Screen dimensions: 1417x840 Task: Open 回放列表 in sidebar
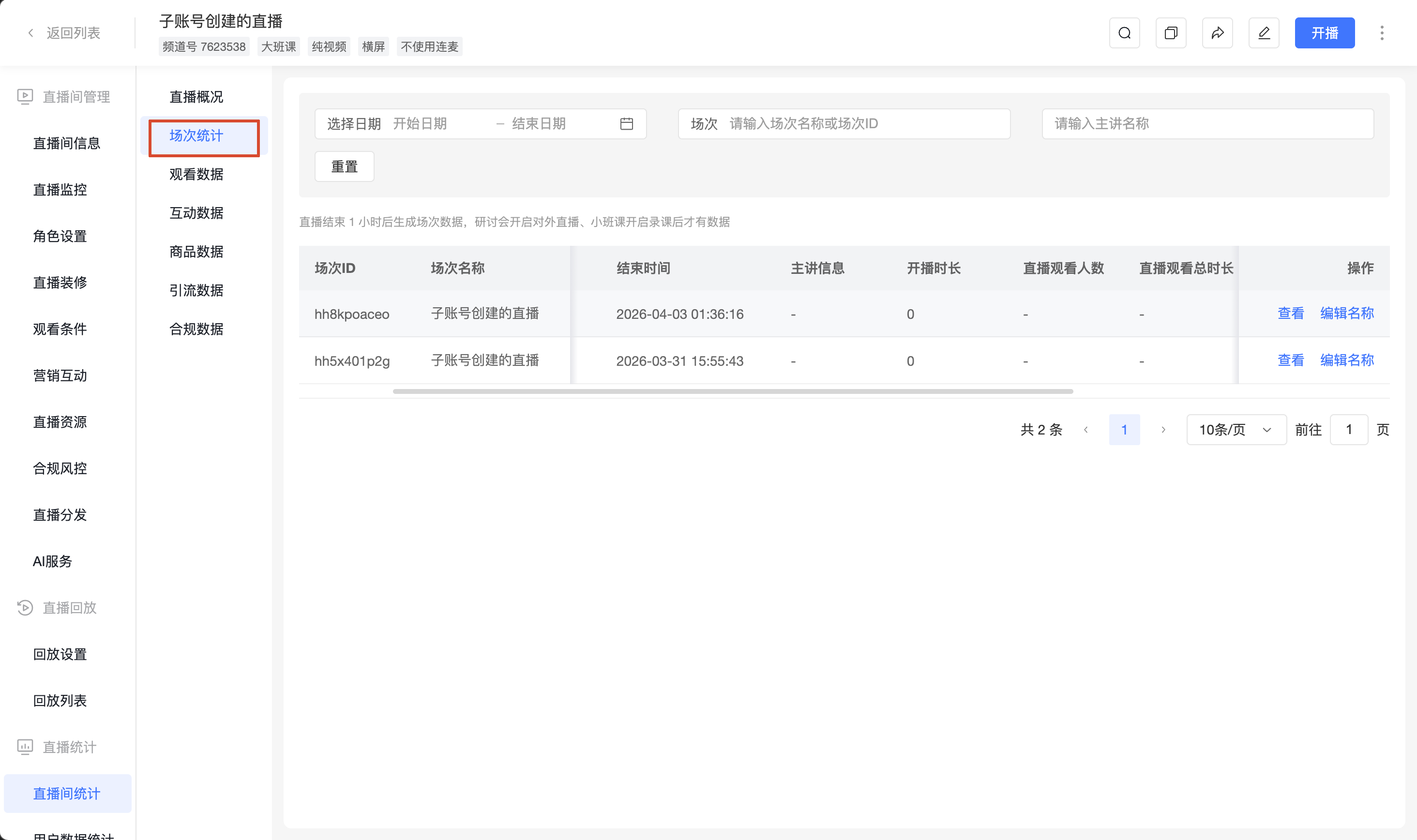coord(60,700)
